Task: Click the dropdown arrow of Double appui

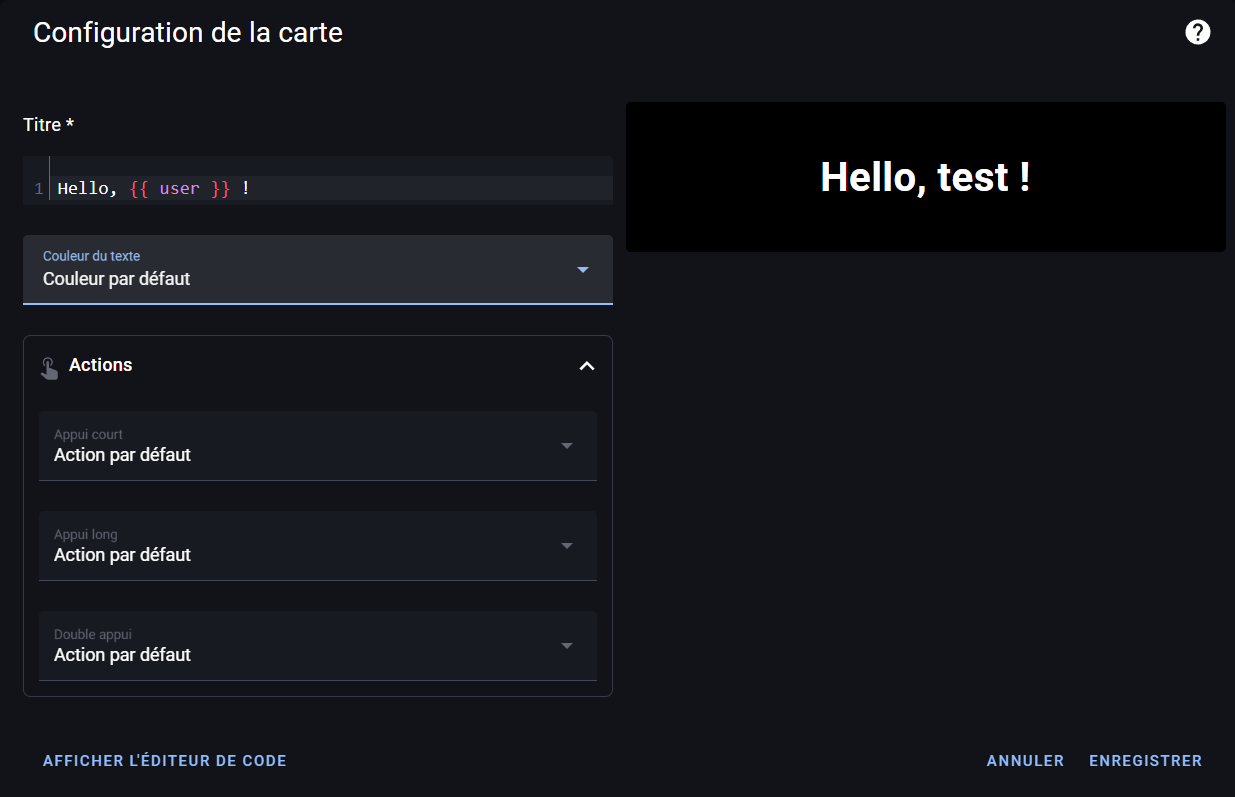Action: [567, 646]
